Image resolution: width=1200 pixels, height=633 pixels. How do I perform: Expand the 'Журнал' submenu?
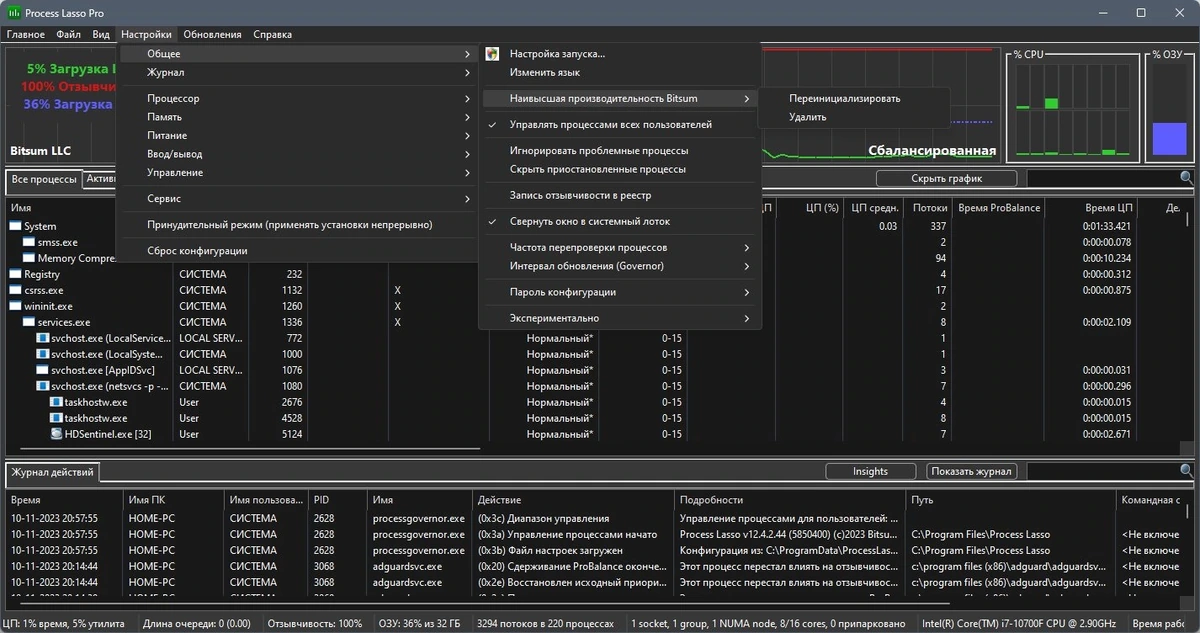tap(297, 73)
